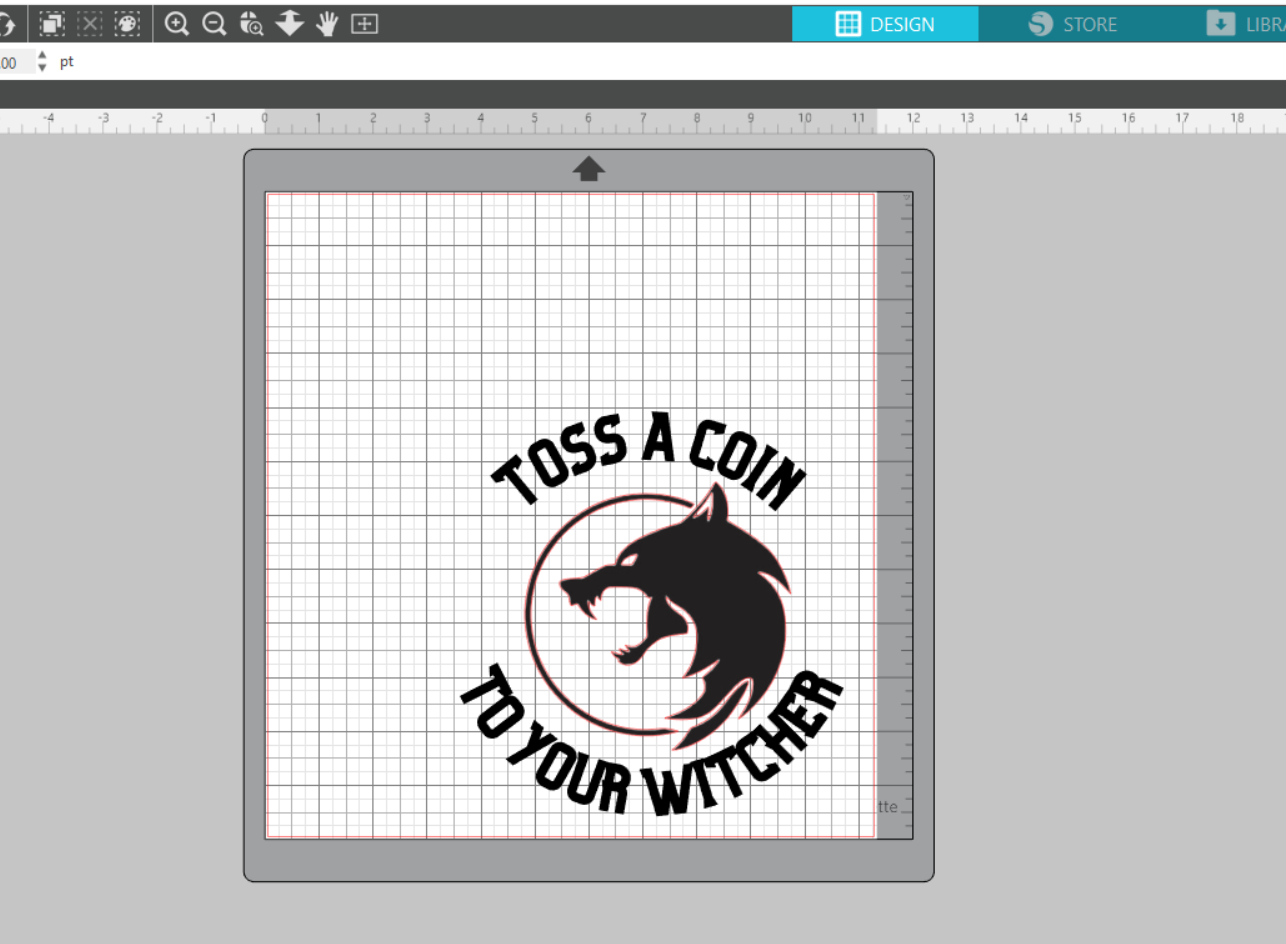Select the 'TOSS A COIN' curved text
The width and height of the screenshot is (1286, 944).
point(648,459)
